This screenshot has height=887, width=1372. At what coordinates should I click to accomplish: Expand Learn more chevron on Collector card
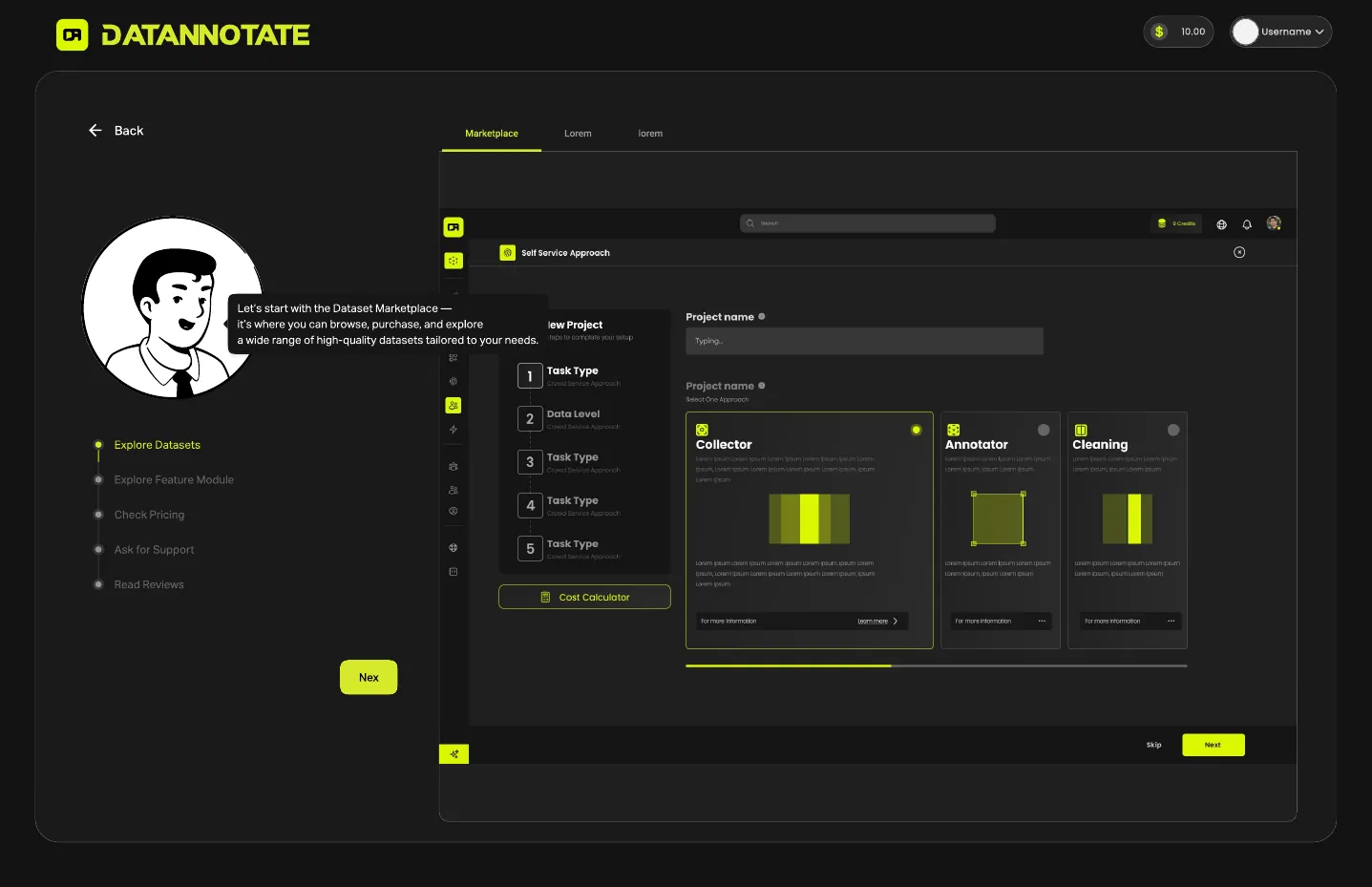click(x=896, y=622)
